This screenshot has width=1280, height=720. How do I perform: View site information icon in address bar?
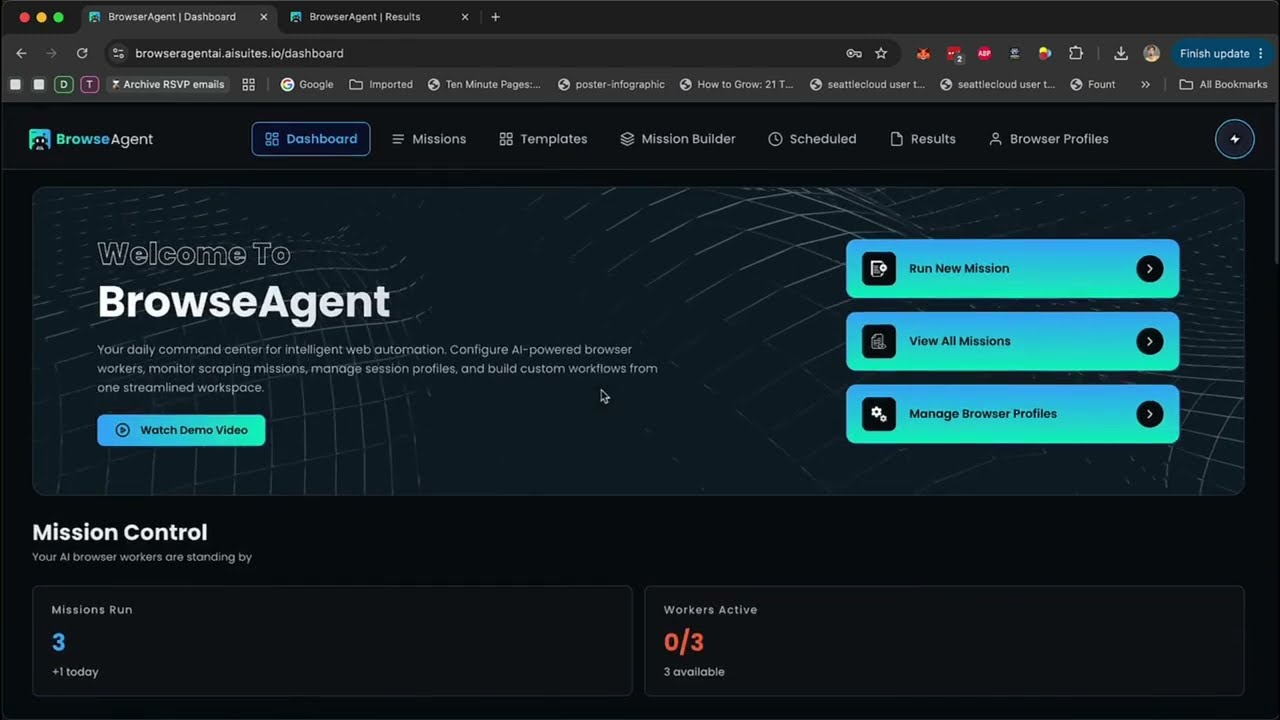(118, 53)
